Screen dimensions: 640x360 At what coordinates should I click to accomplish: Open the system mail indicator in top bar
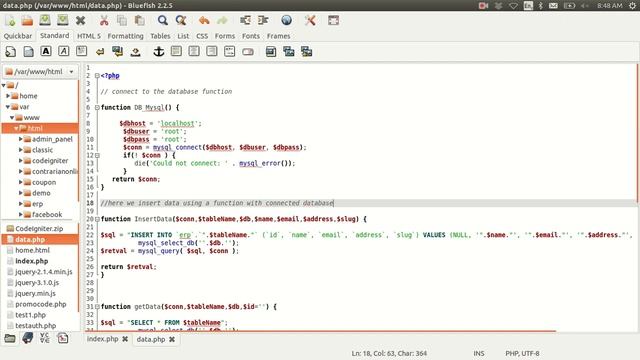tap(553, 6)
